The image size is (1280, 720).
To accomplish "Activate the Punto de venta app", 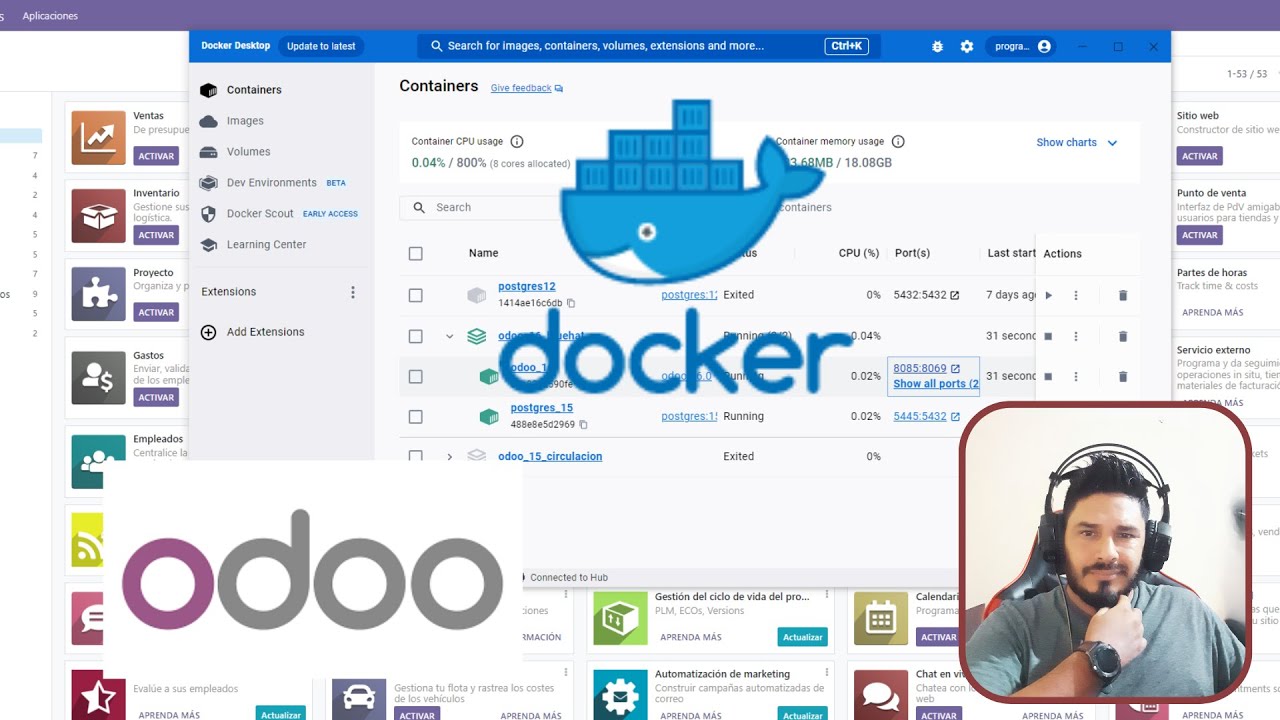I will [1199, 235].
